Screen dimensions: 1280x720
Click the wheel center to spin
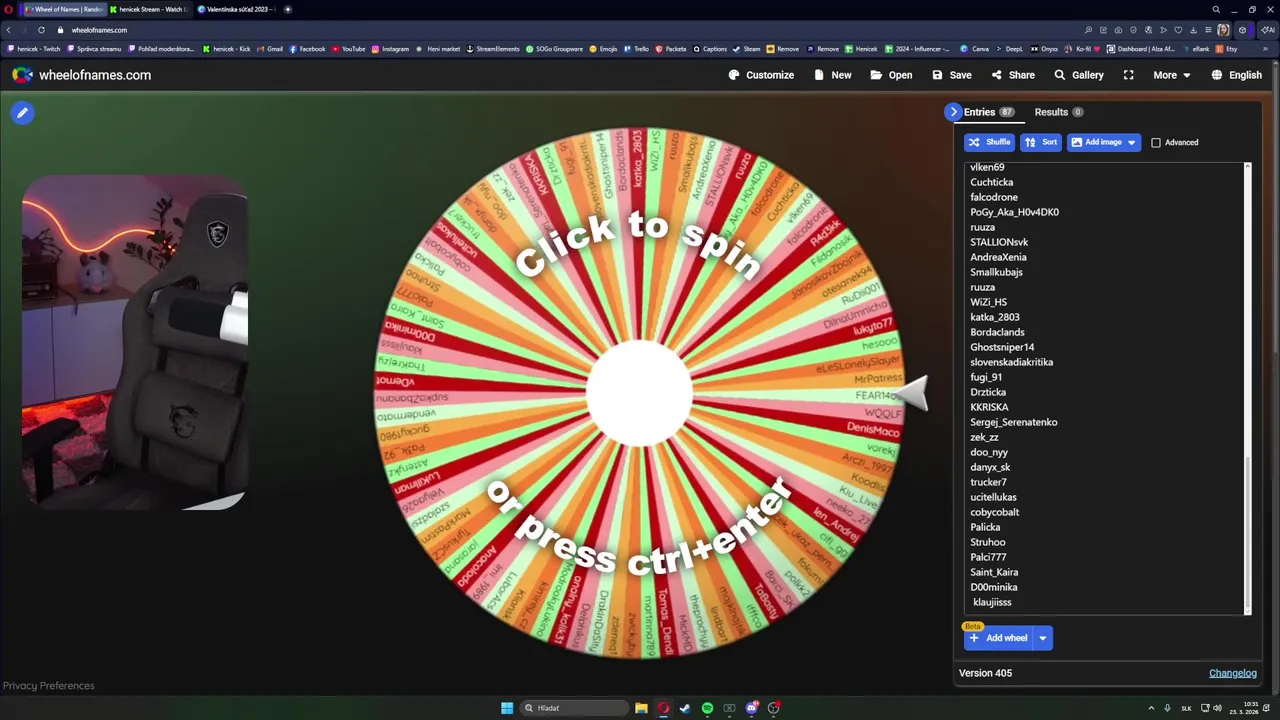639,393
